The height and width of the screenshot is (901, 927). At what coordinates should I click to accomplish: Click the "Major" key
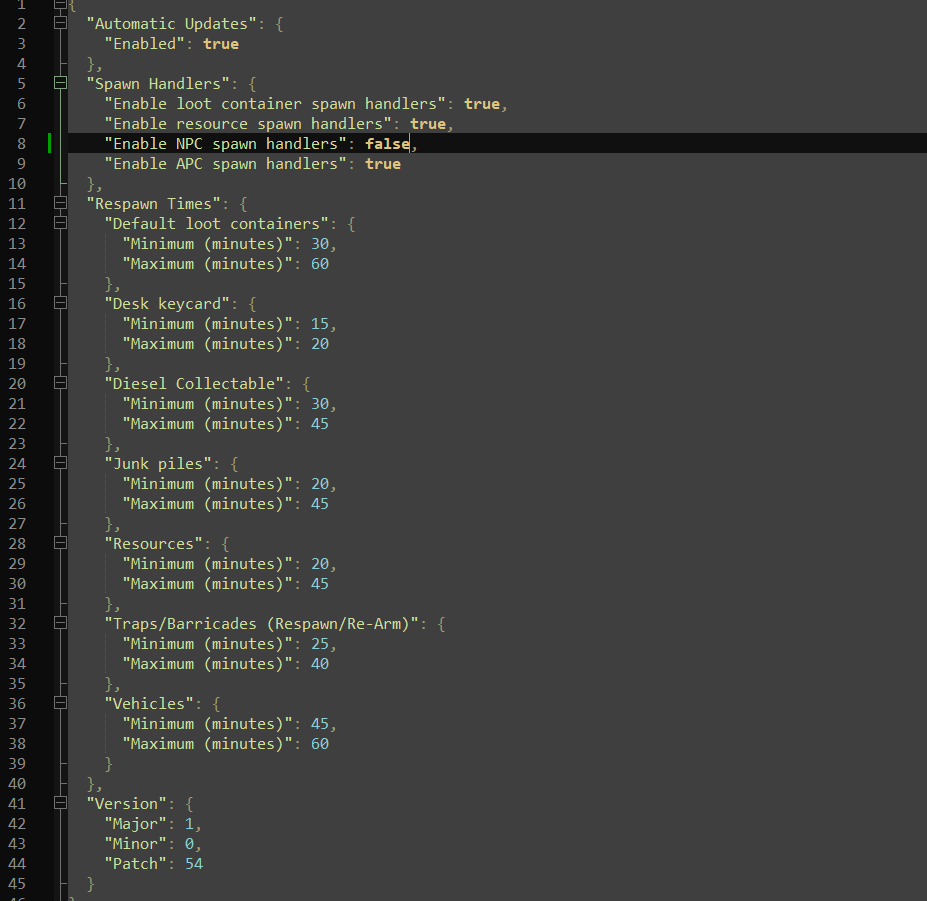click(x=135, y=824)
